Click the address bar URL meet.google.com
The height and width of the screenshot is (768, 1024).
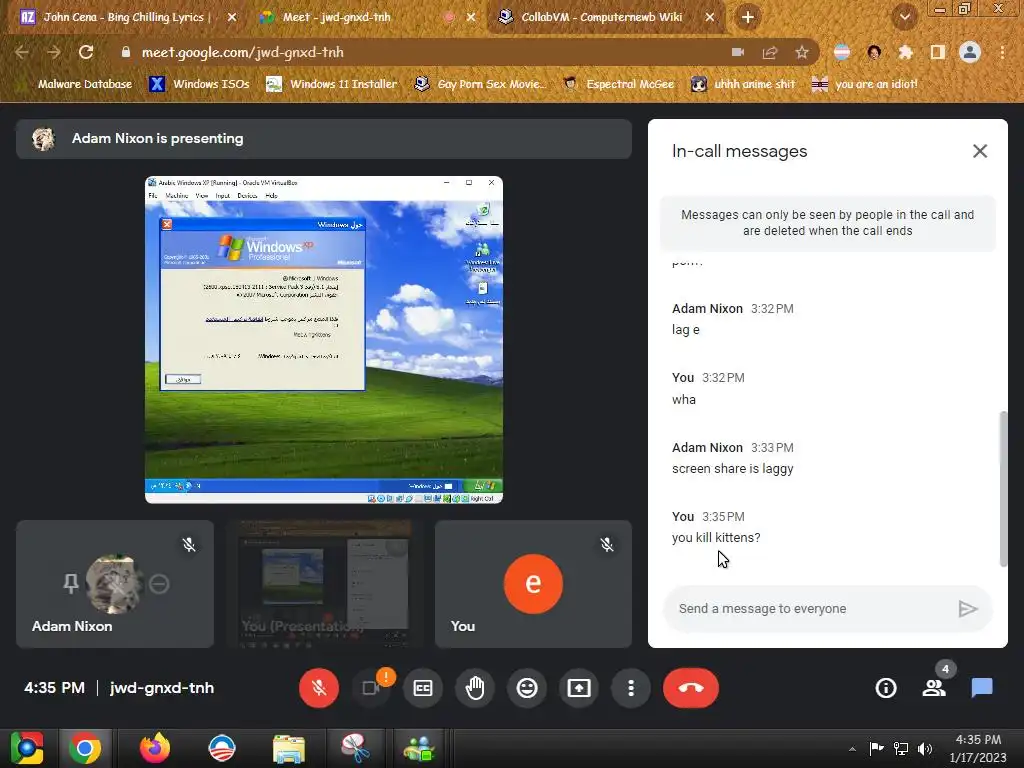click(242, 52)
